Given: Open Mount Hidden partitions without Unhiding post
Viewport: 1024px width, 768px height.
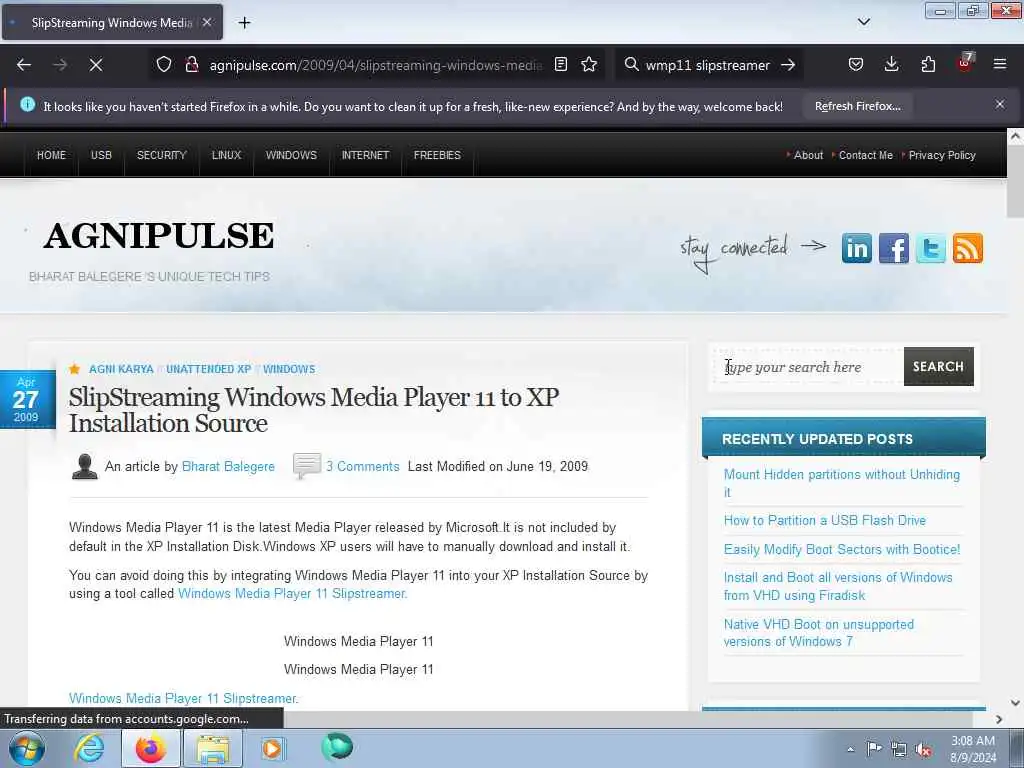Looking at the screenshot, I should 841,483.
